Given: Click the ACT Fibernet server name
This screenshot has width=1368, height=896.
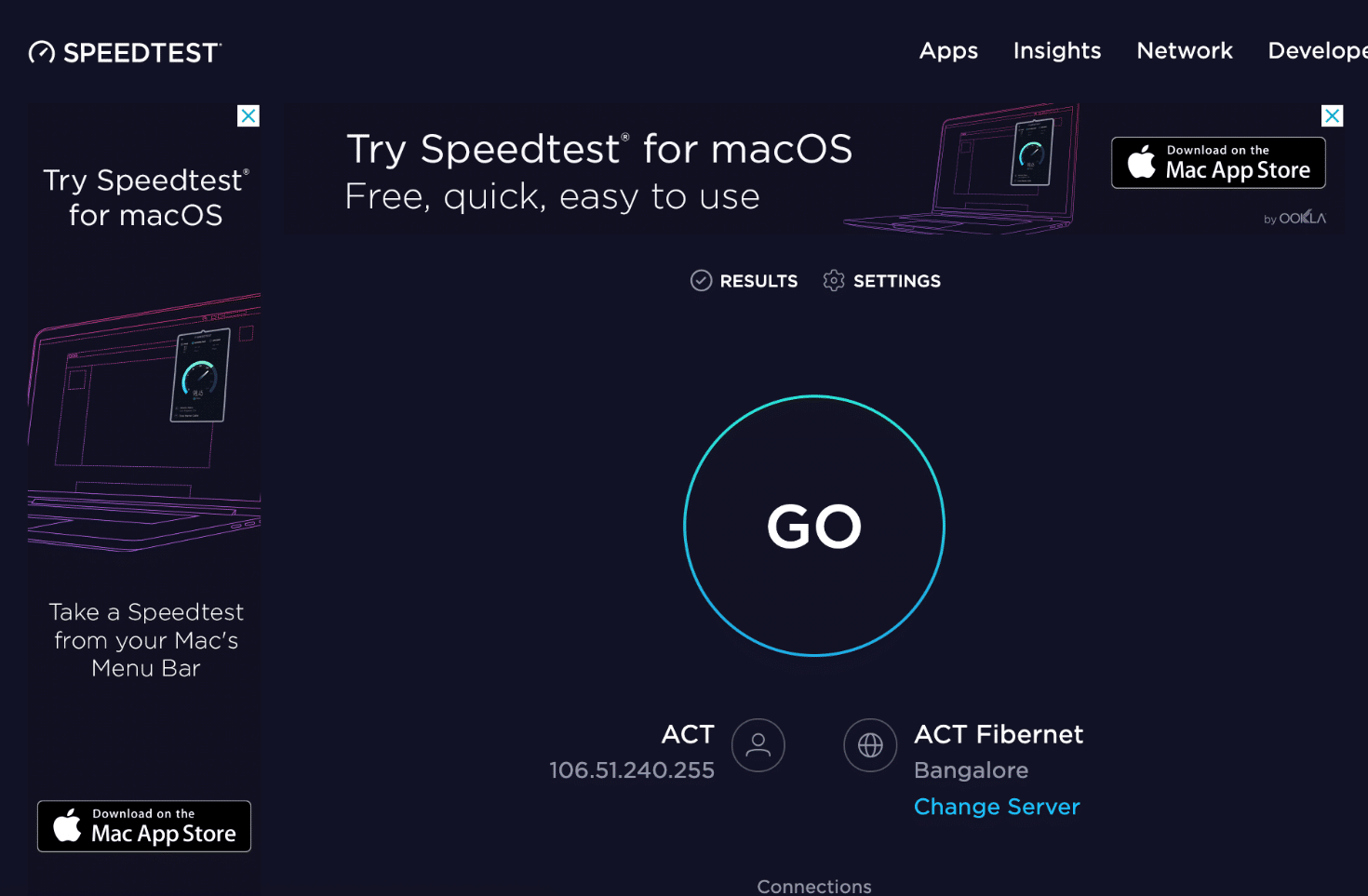Looking at the screenshot, I should [999, 734].
